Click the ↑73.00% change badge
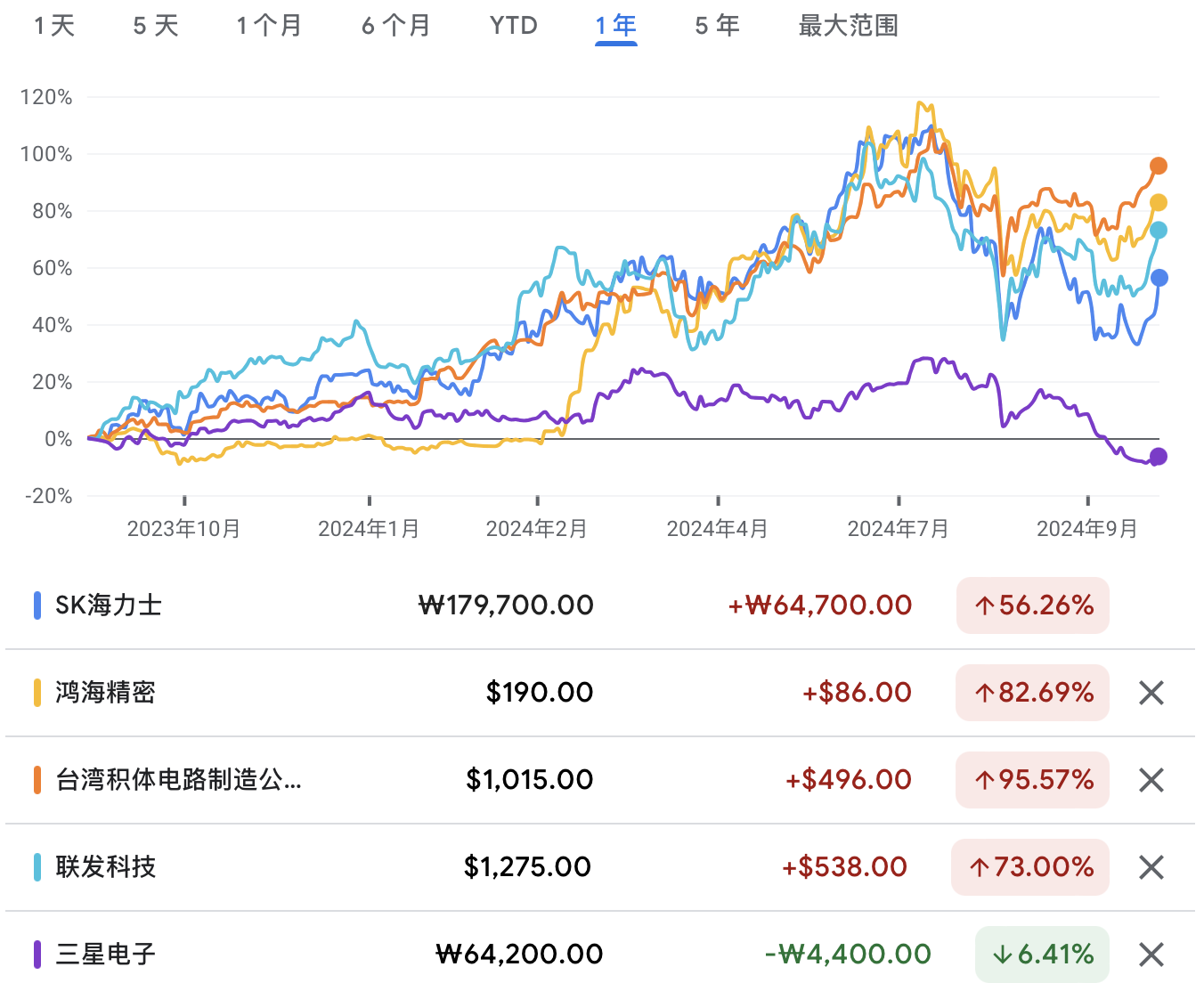1204x983 pixels. tap(1030, 867)
